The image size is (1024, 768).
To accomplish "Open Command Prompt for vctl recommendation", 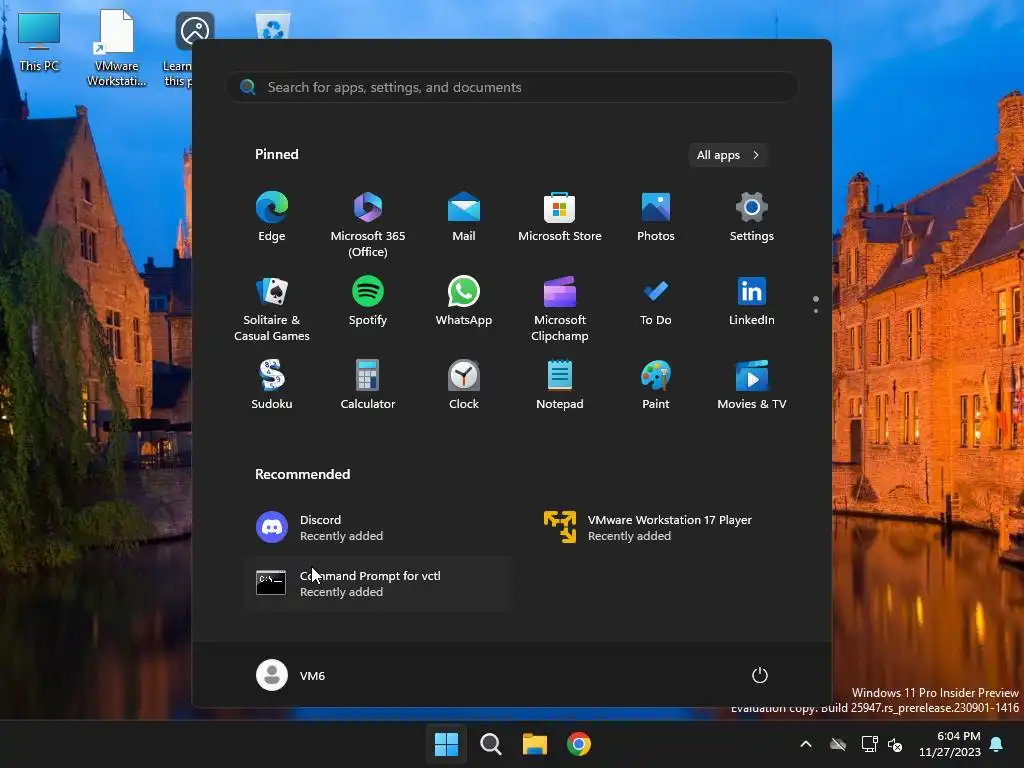I will coord(378,584).
